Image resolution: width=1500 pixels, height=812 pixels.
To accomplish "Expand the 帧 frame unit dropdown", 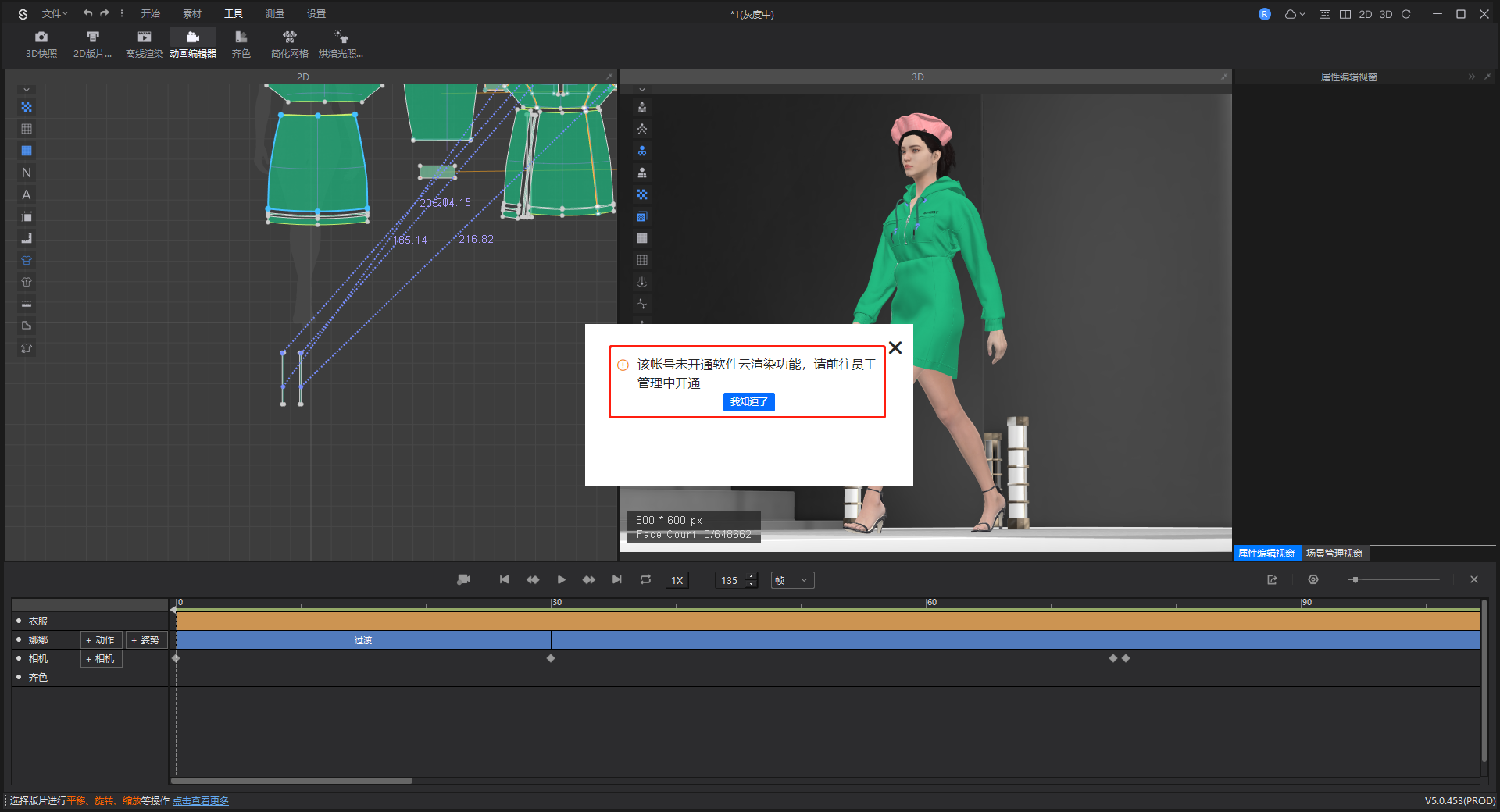I will (792, 580).
